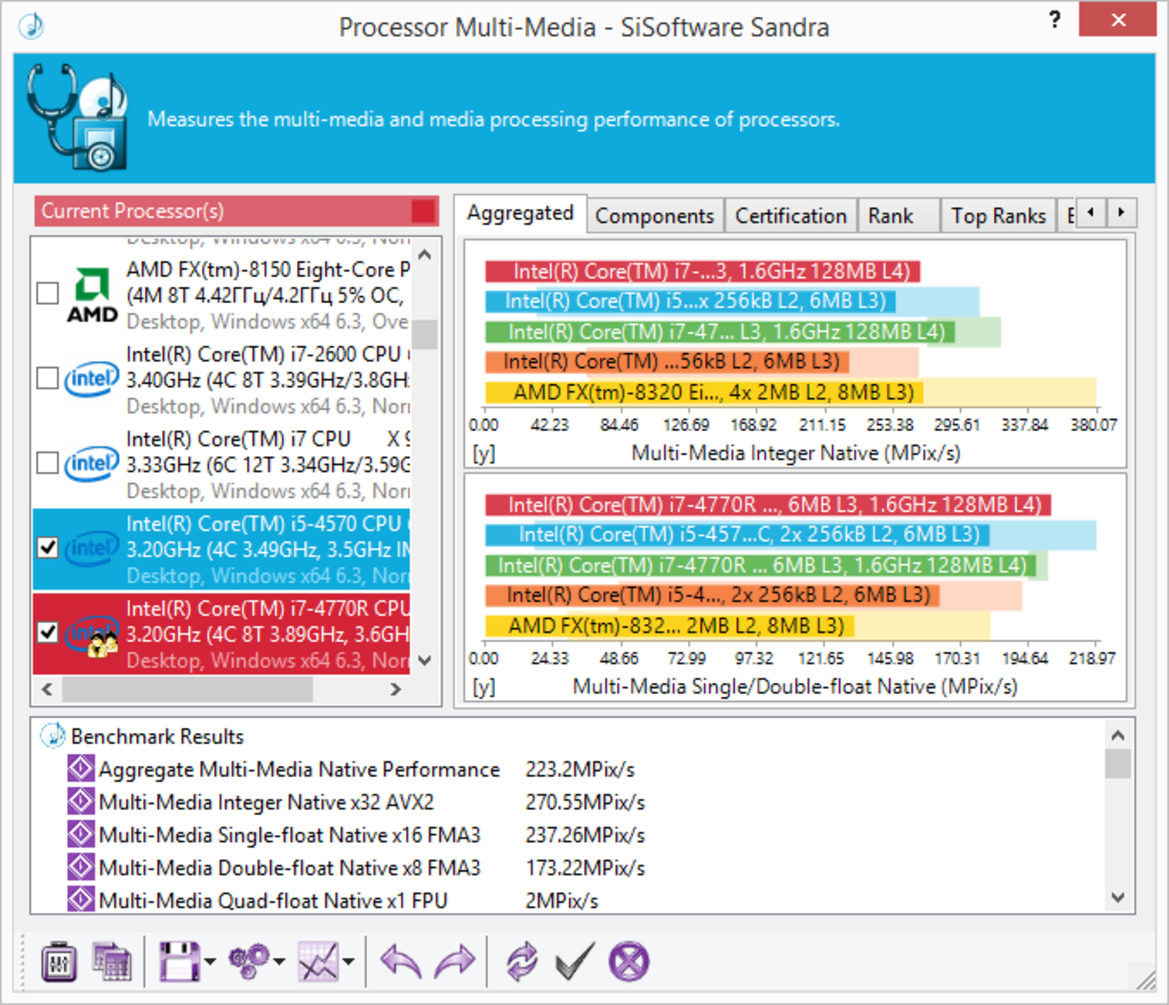Click the red swatch in Current Processor(s) header
Viewport: 1169px width, 1005px height.
click(x=423, y=211)
